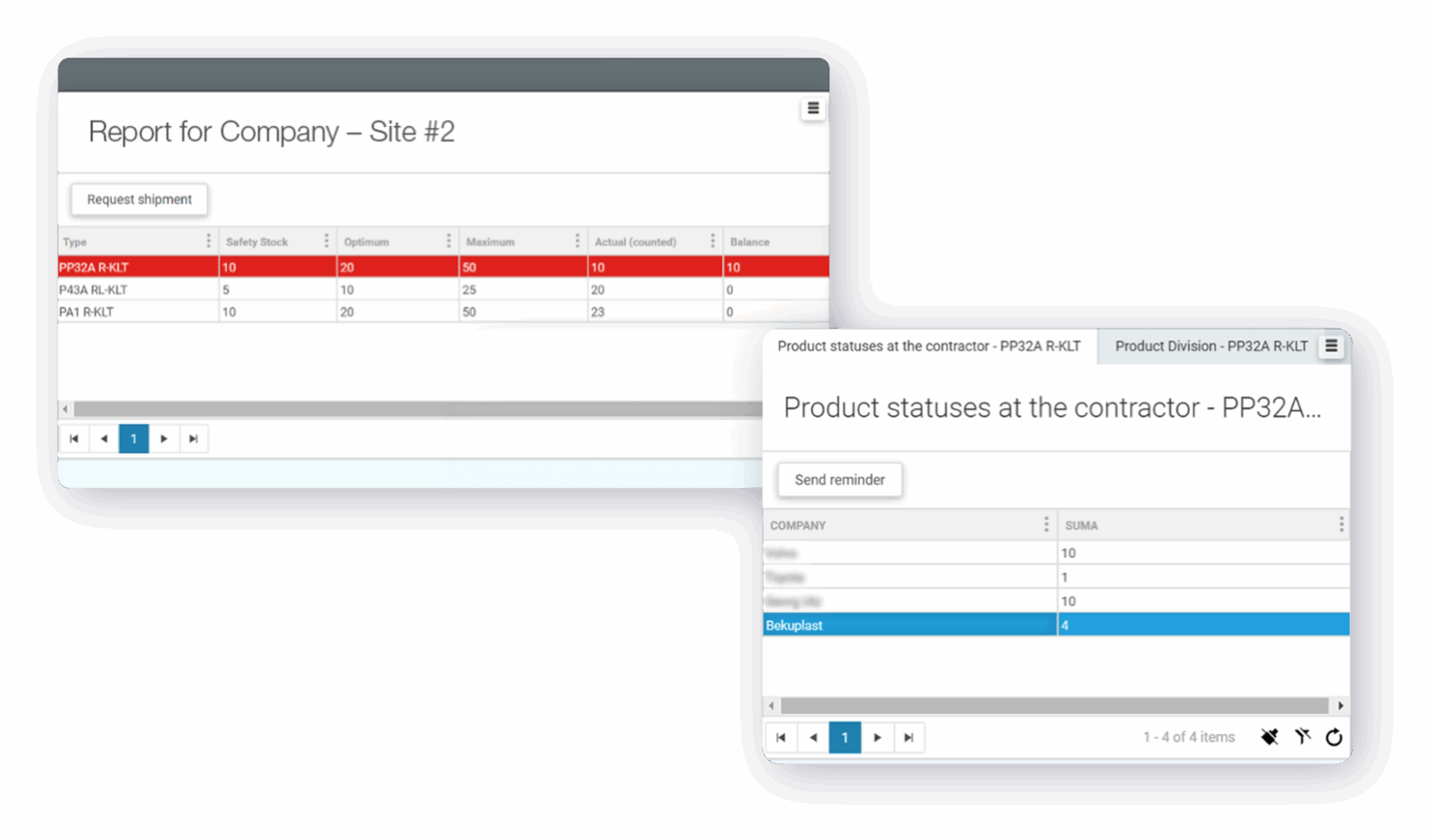Click the Send reminder button
The image size is (1430, 840).
coord(839,480)
